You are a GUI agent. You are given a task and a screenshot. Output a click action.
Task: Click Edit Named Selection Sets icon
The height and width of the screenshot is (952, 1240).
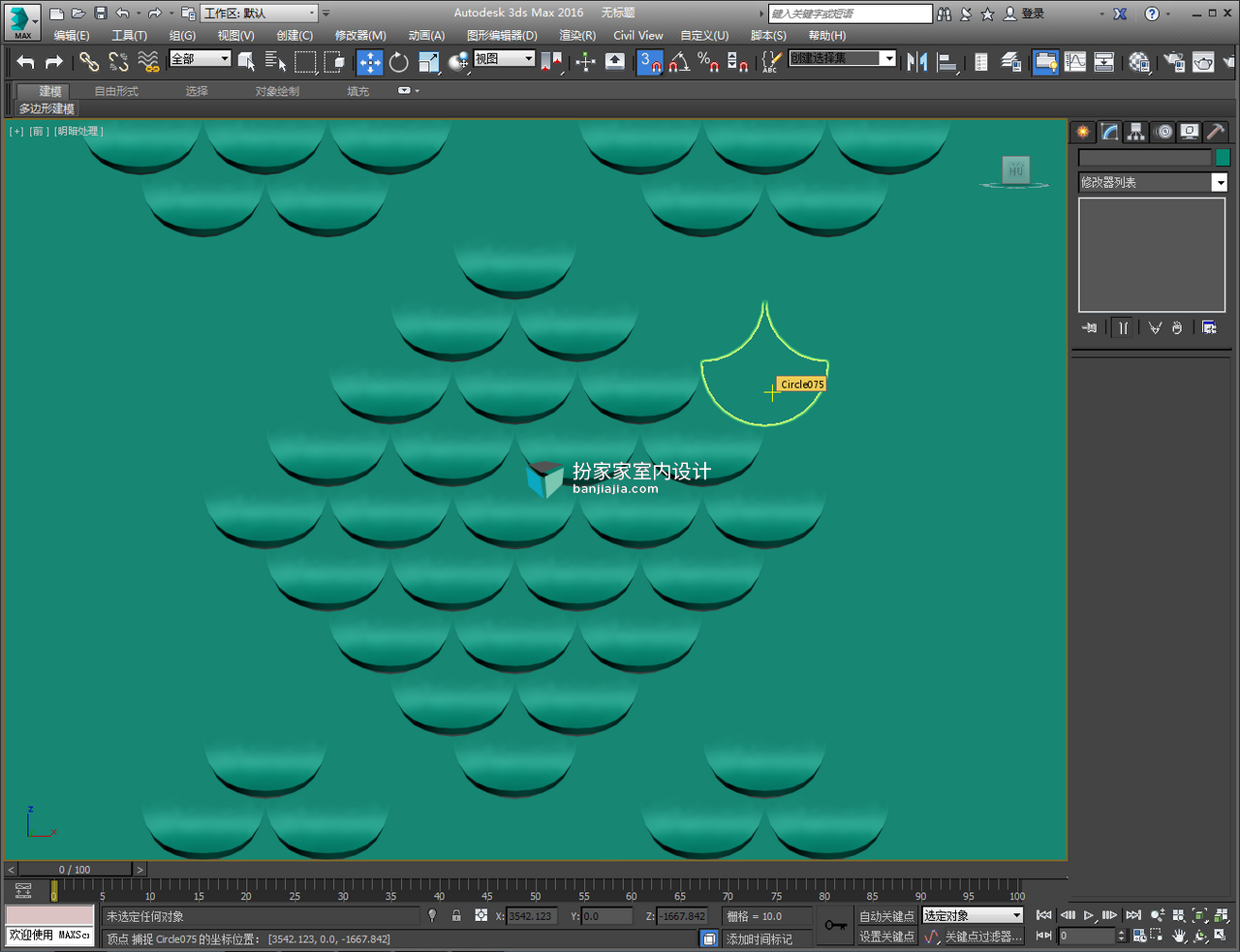click(770, 62)
